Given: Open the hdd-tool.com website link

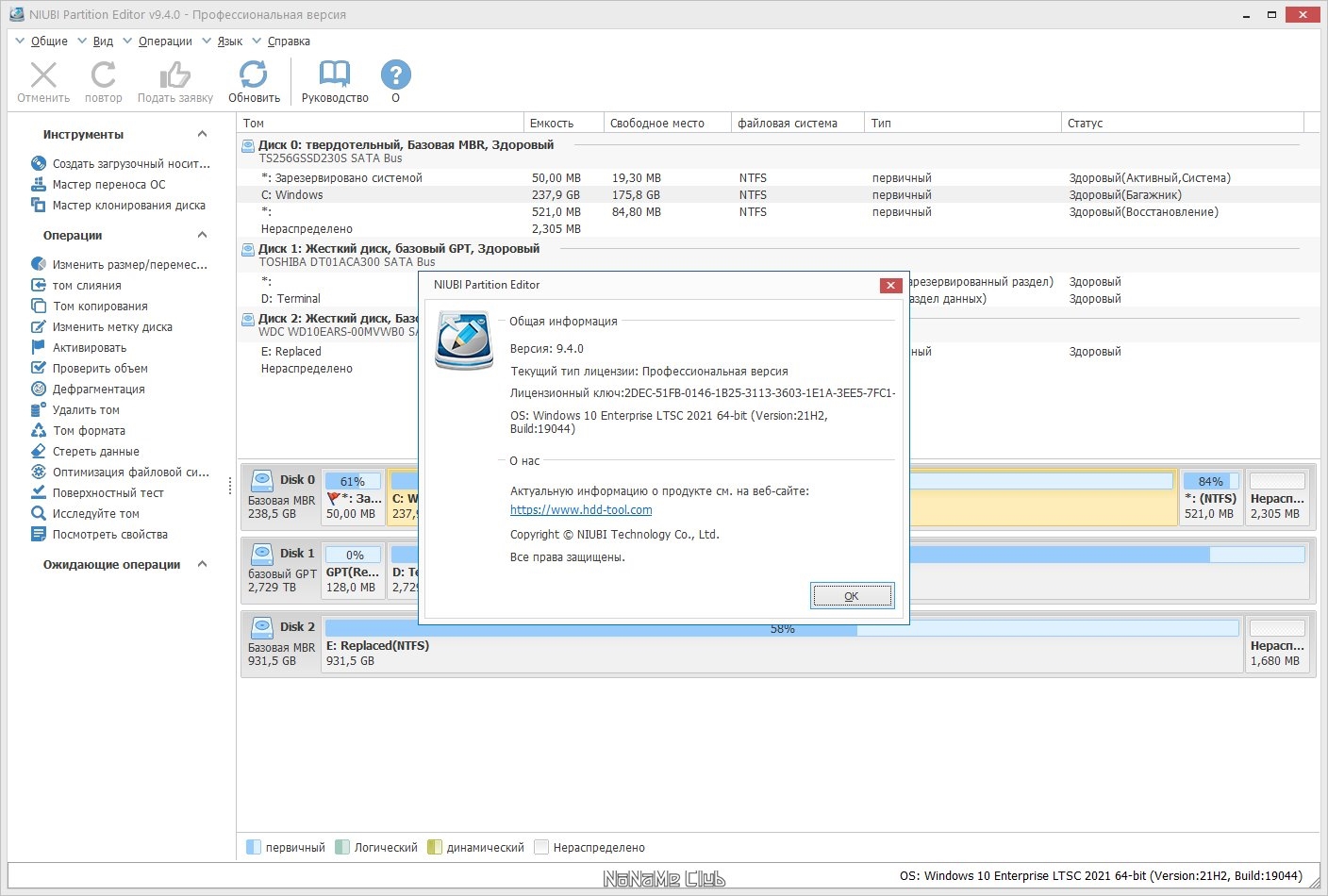Looking at the screenshot, I should point(581,510).
